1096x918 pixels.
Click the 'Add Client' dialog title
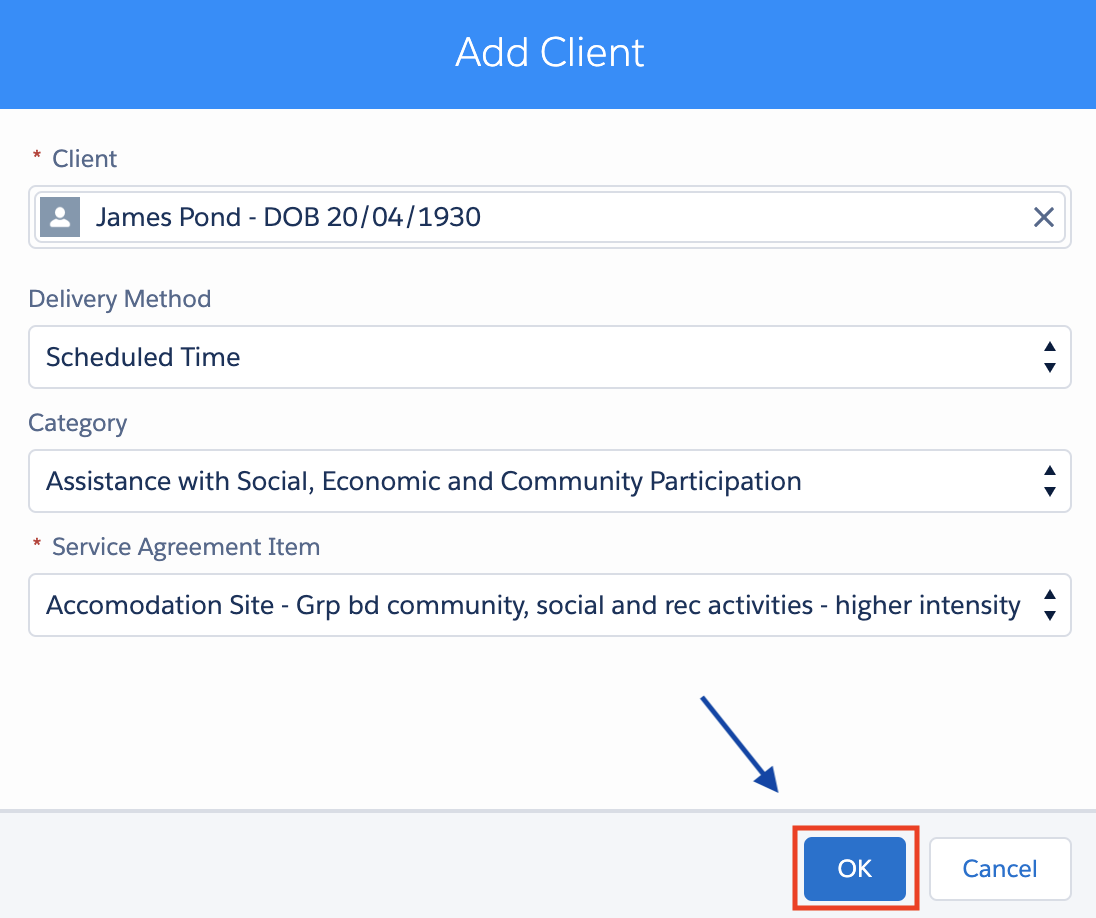tap(549, 52)
